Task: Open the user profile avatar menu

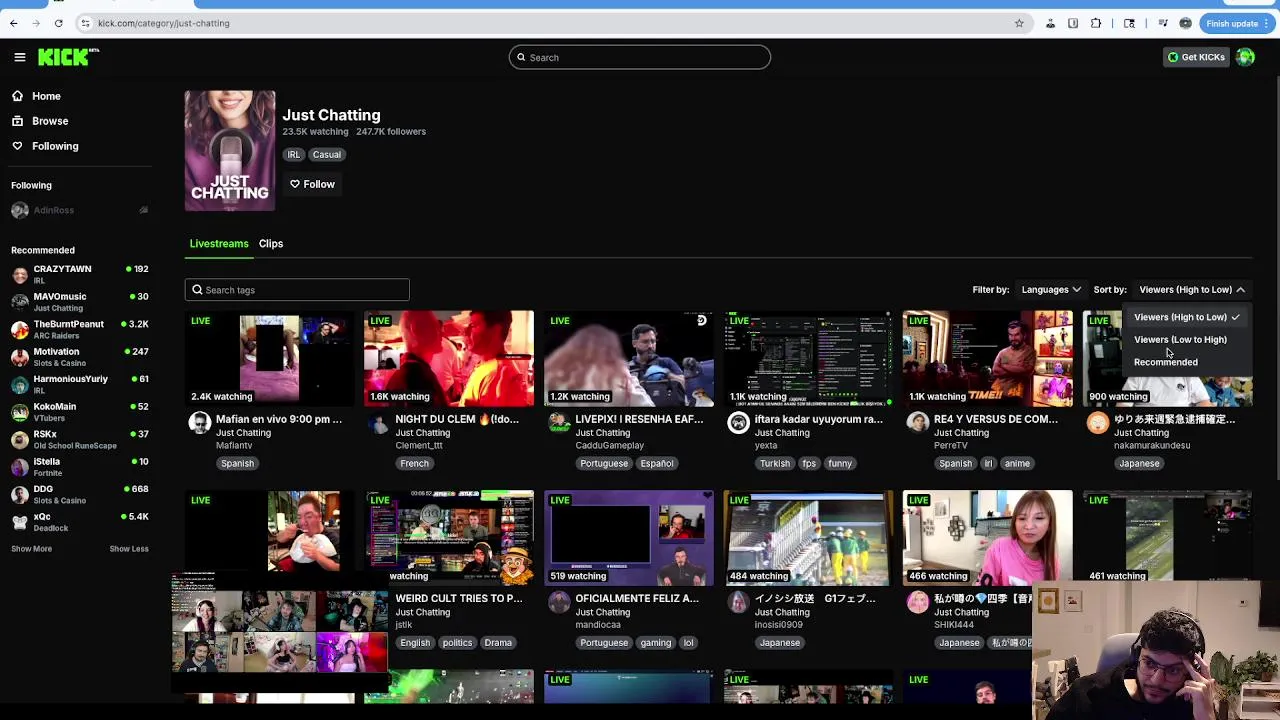Action: point(1245,57)
